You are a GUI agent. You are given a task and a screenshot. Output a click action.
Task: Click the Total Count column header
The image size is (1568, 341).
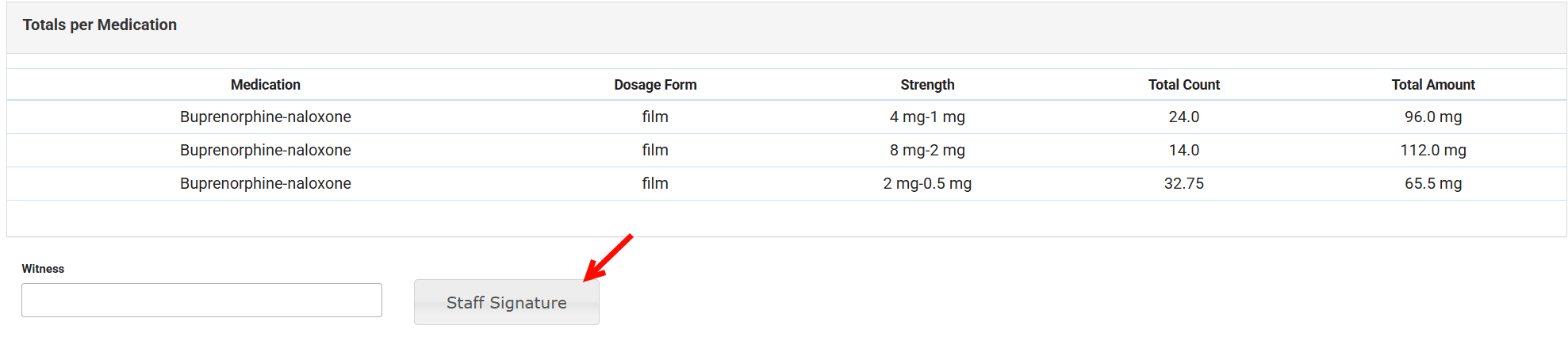[1183, 85]
